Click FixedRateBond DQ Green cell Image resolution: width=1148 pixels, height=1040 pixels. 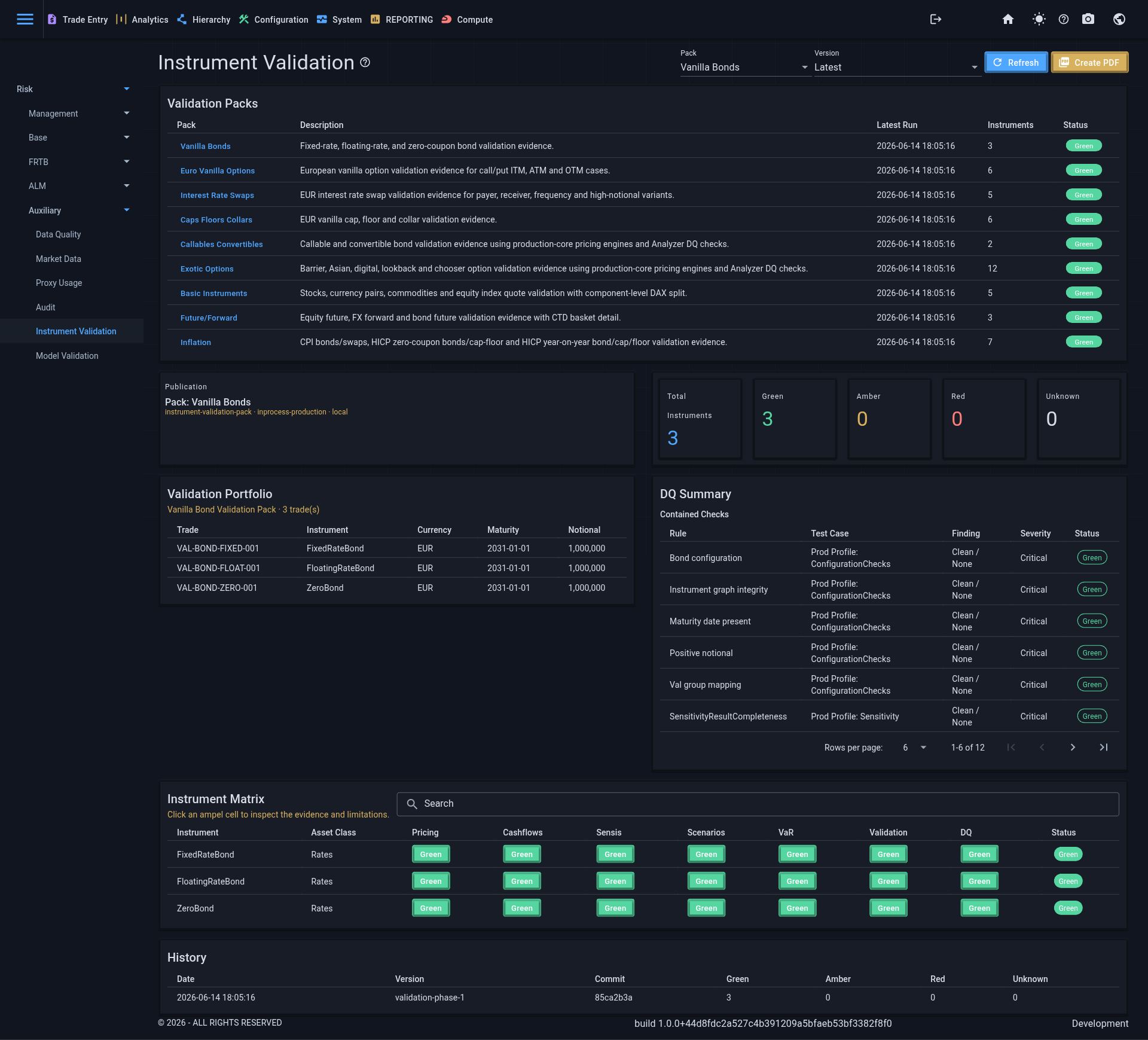click(979, 855)
